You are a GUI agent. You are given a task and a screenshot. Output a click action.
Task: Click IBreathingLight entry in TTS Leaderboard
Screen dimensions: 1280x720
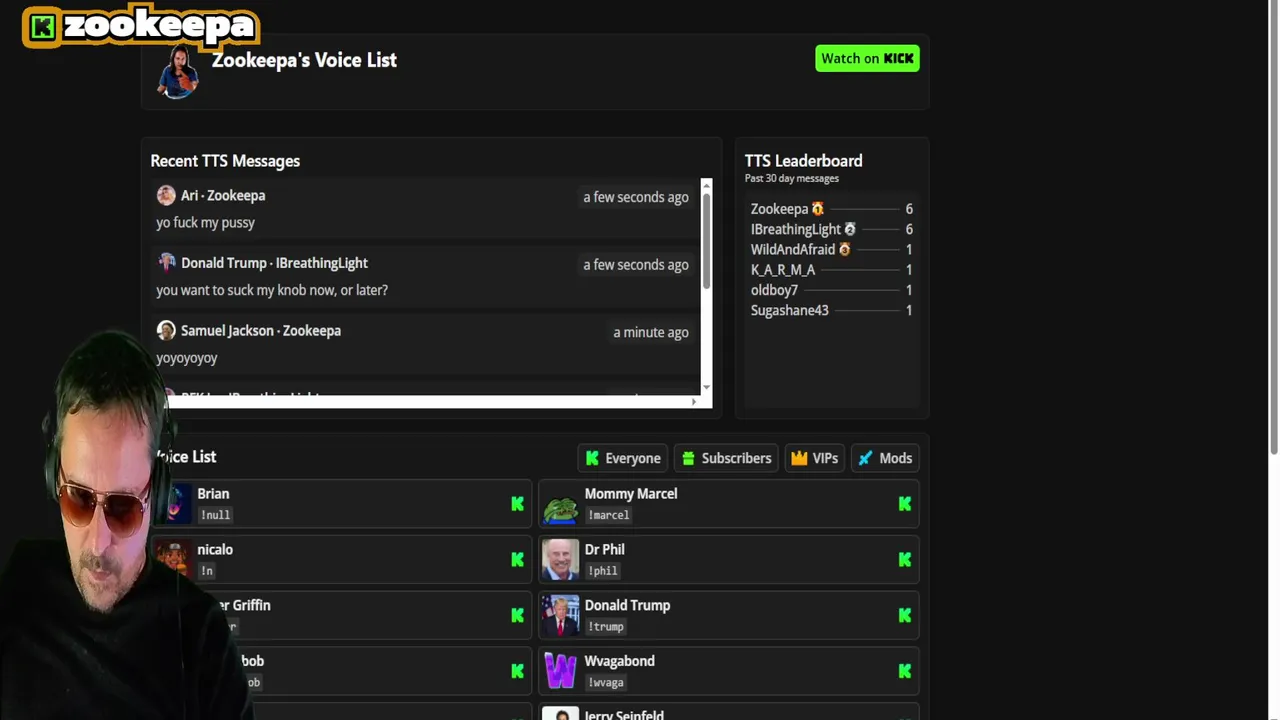(x=831, y=229)
